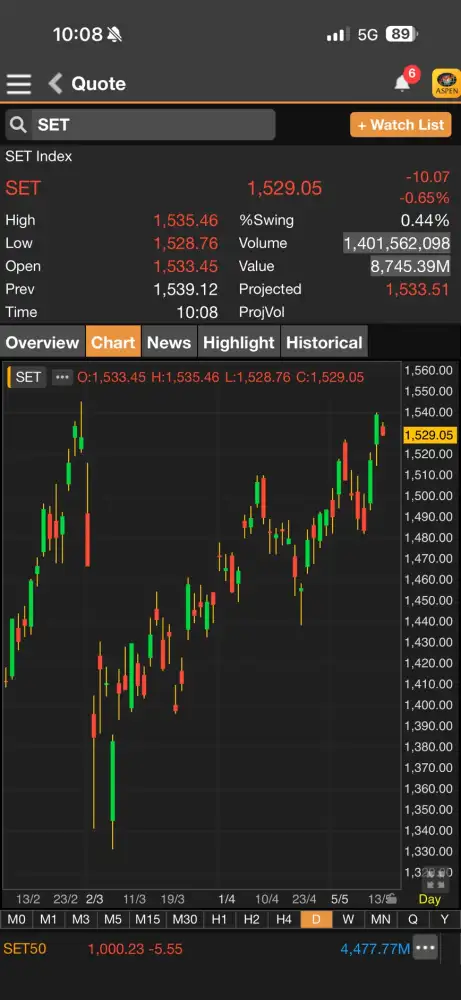This screenshot has width=461, height=1000.
Task: Select the H1 timeframe
Action: point(219,919)
